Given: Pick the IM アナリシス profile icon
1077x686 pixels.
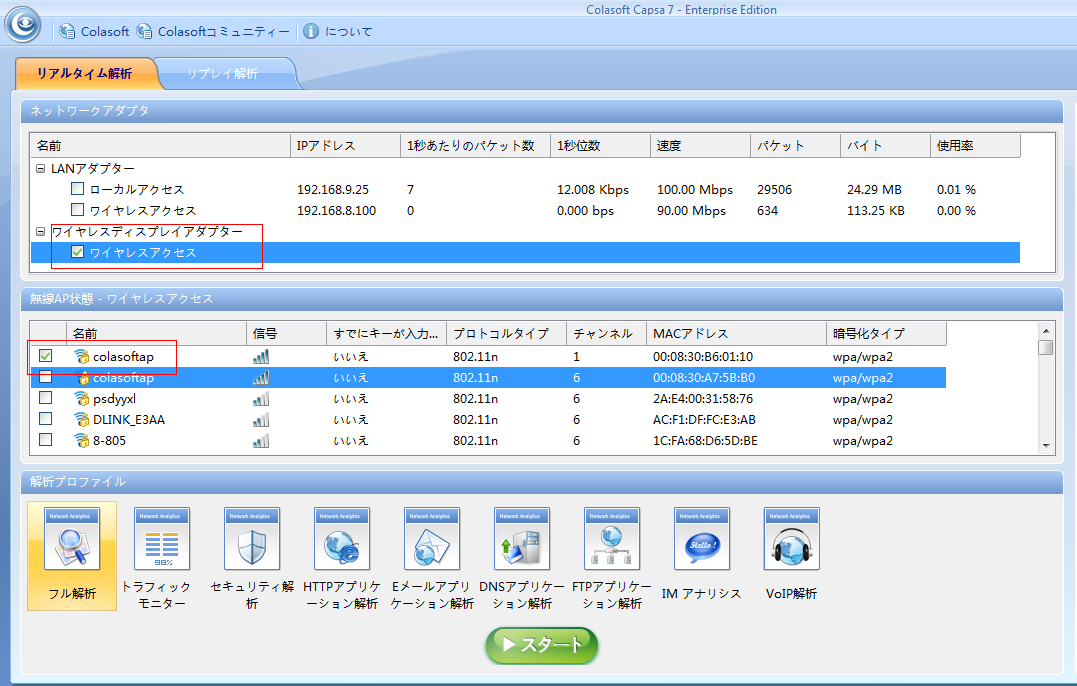Looking at the screenshot, I should point(701,539).
